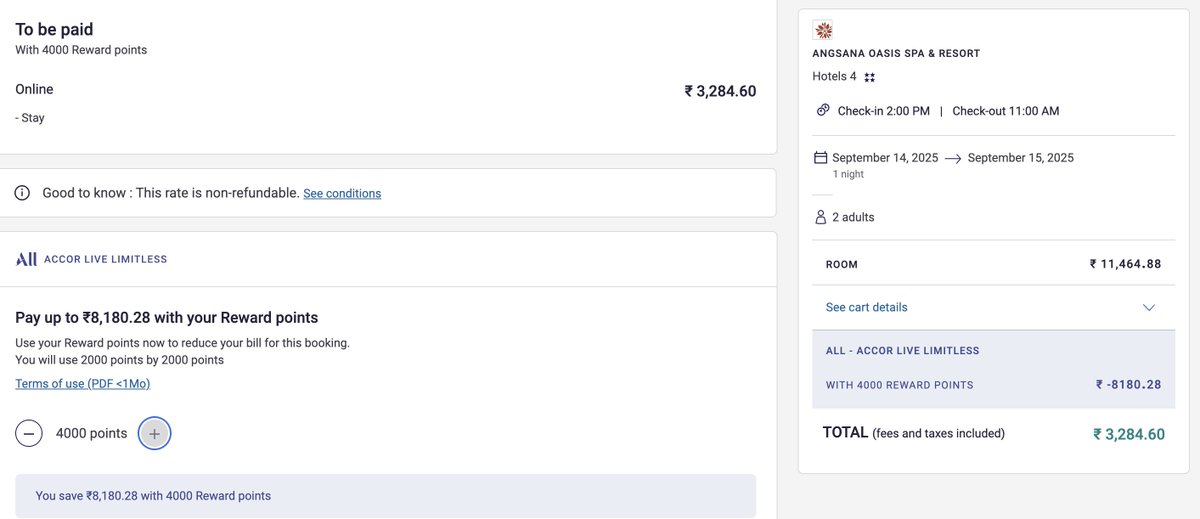This screenshot has height=519, width=1200.
Task: Click the calendar icon by September 14
Action: 821,158
